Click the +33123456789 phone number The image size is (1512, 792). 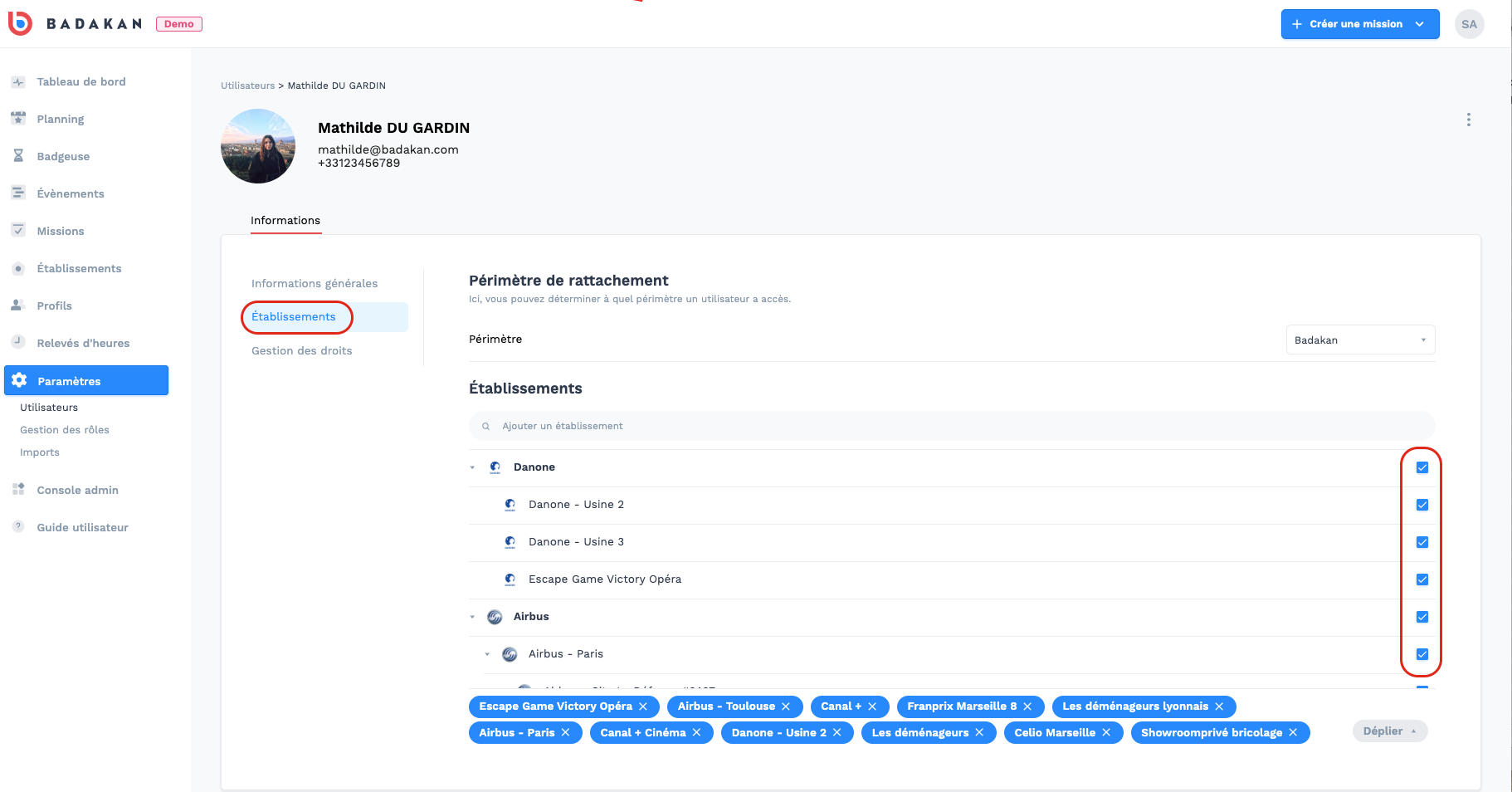[359, 163]
